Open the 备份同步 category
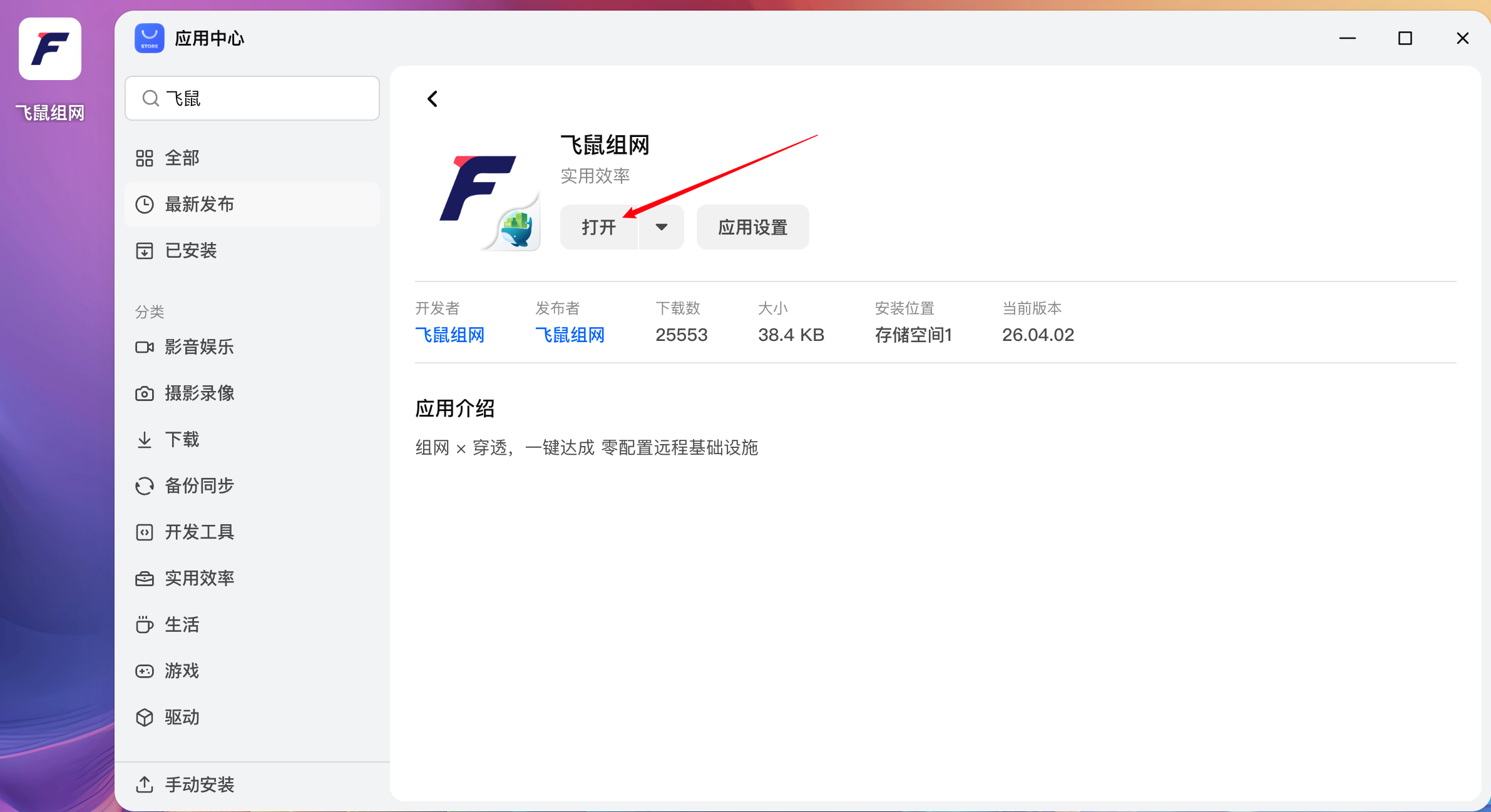This screenshot has height=812, width=1491. pyautogui.click(x=252, y=486)
